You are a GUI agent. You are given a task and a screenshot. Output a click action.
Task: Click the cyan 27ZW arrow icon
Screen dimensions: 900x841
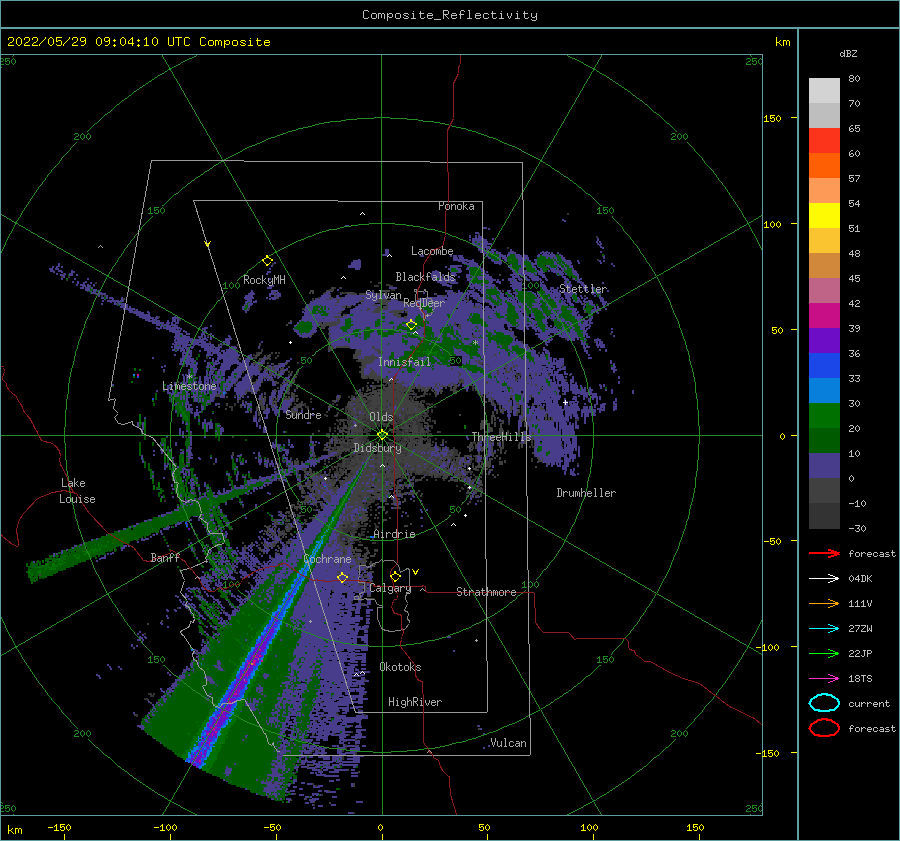coord(824,629)
